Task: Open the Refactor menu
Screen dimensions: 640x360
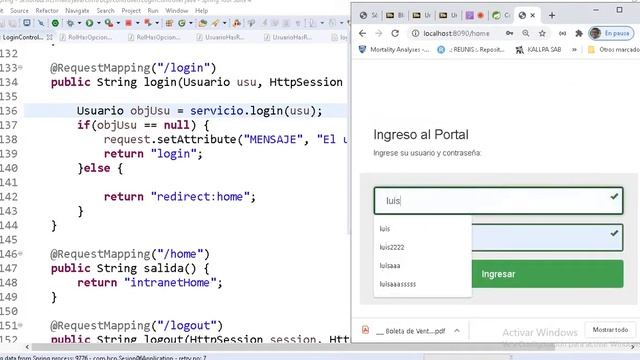Action: 47,11
